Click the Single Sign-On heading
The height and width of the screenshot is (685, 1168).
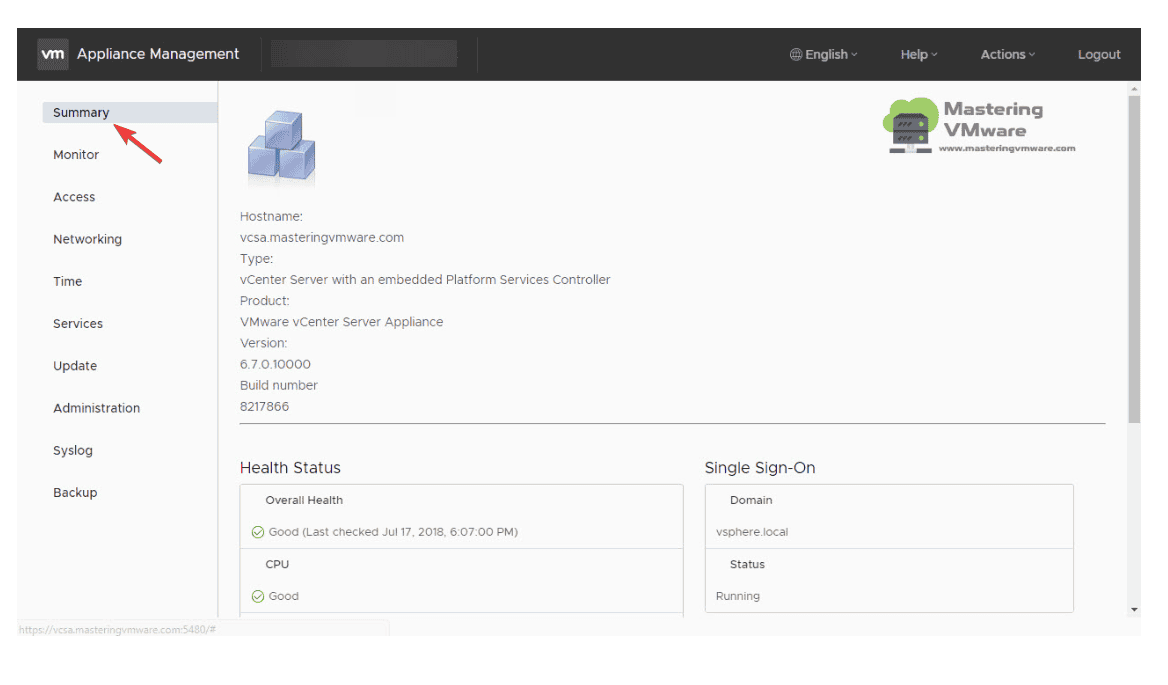760,468
